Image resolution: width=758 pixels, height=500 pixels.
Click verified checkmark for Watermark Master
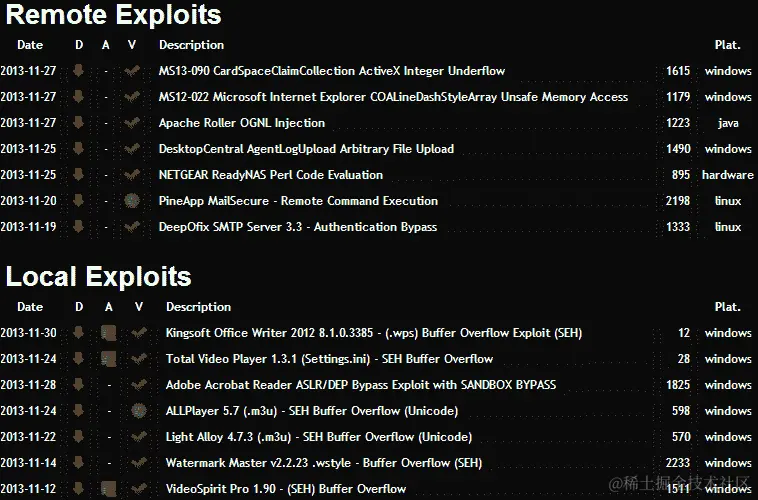[139, 463]
